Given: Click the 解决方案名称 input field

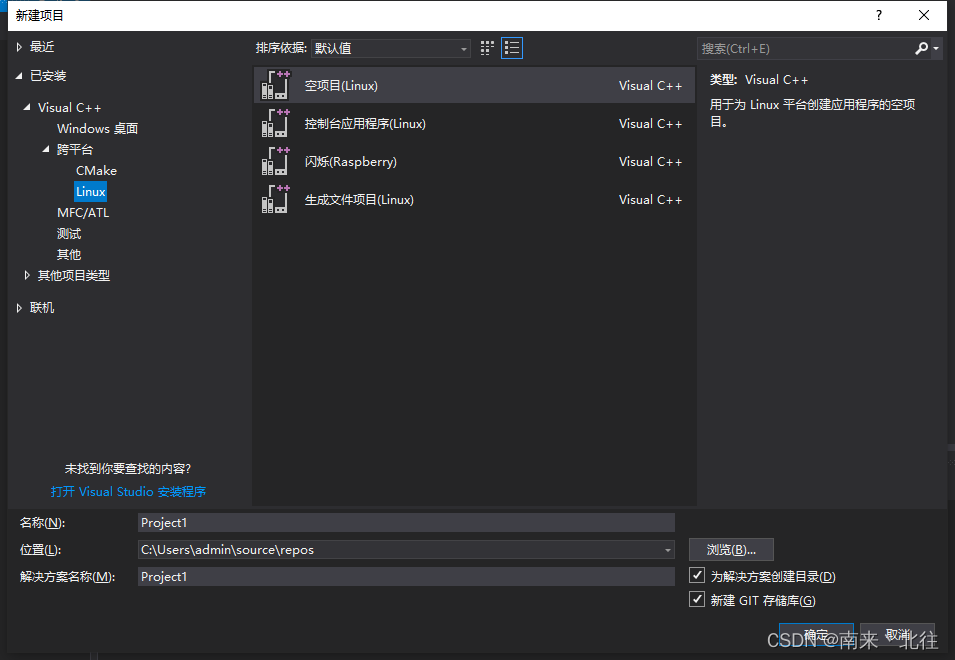Looking at the screenshot, I should point(406,577).
